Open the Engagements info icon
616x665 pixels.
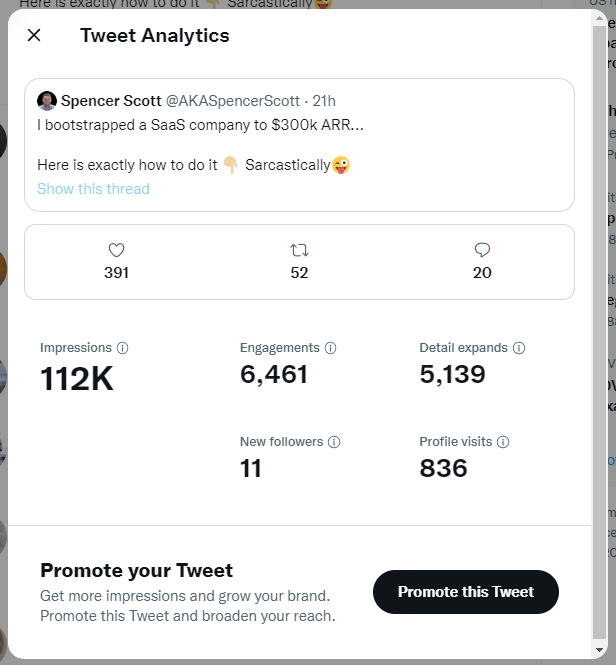coord(330,348)
